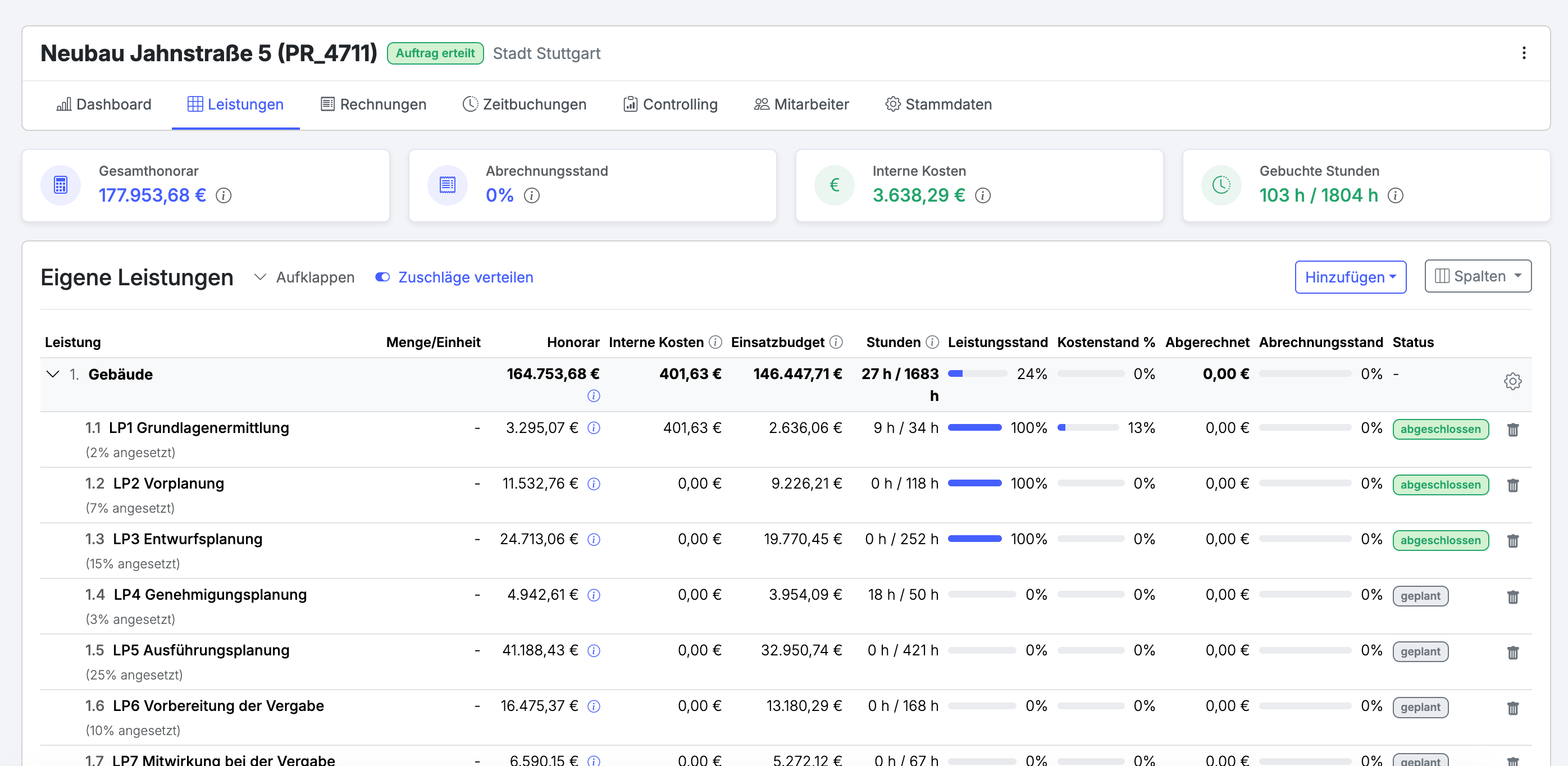1568x766 pixels.
Task: Click the LP6 Vorbereitung der Vergabe row name
Action: click(x=218, y=705)
